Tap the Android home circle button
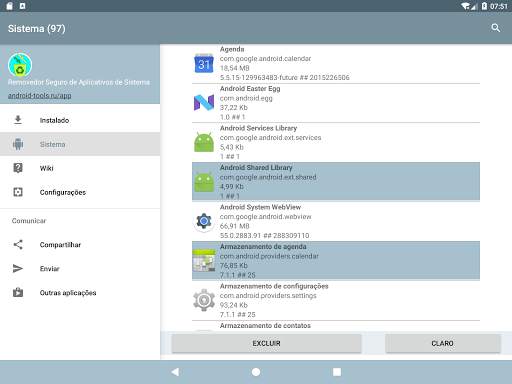The width and height of the screenshot is (512, 384). (x=256, y=372)
